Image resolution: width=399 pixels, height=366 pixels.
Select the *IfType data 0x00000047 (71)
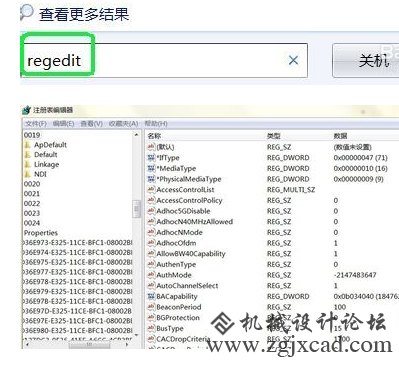[360, 158]
